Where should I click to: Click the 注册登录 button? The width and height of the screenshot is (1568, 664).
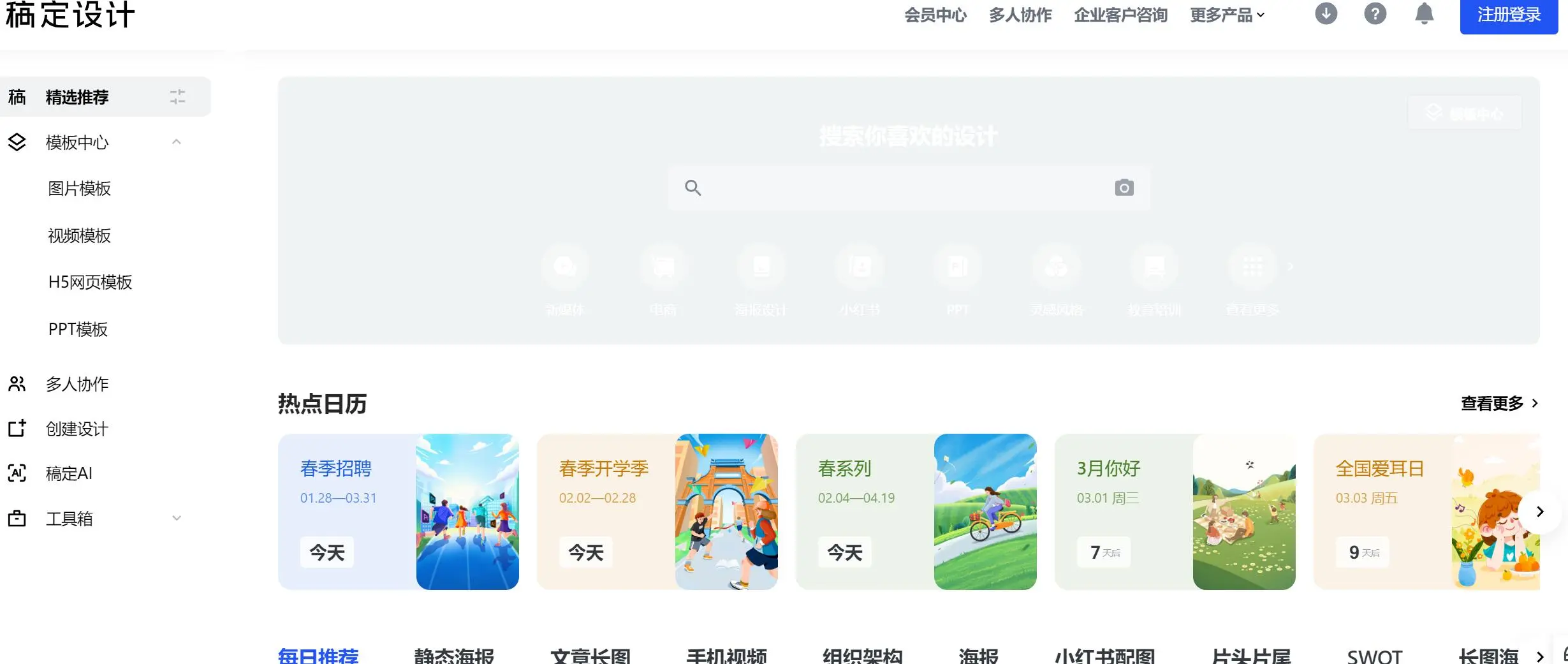pos(1508,15)
